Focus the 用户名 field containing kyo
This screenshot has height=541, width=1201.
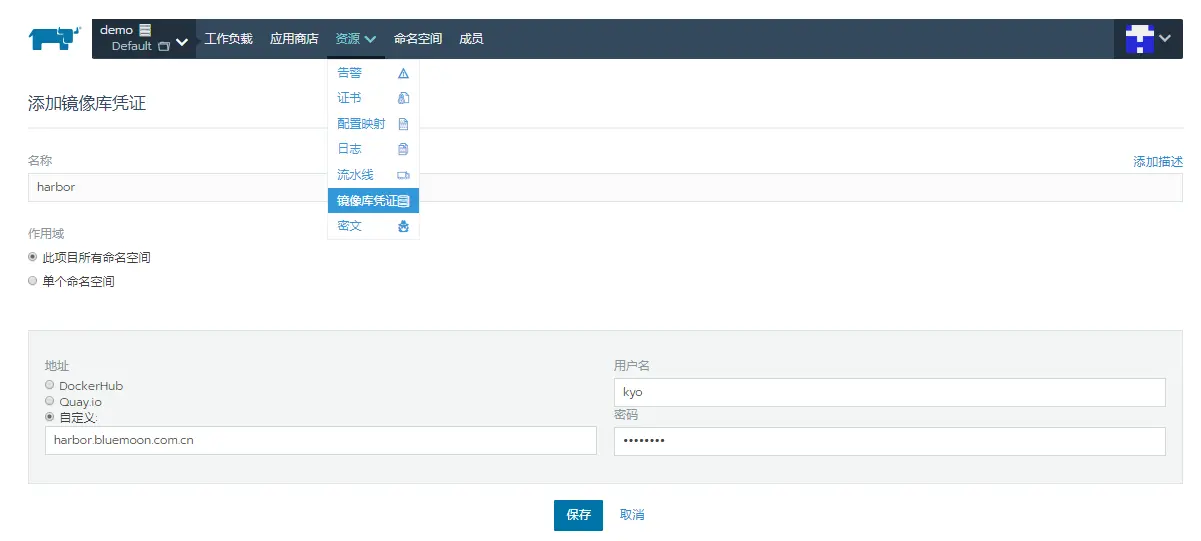890,392
